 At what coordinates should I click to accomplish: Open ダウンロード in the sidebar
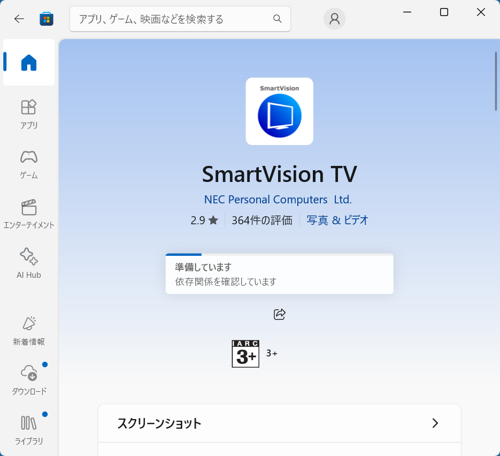click(29, 380)
